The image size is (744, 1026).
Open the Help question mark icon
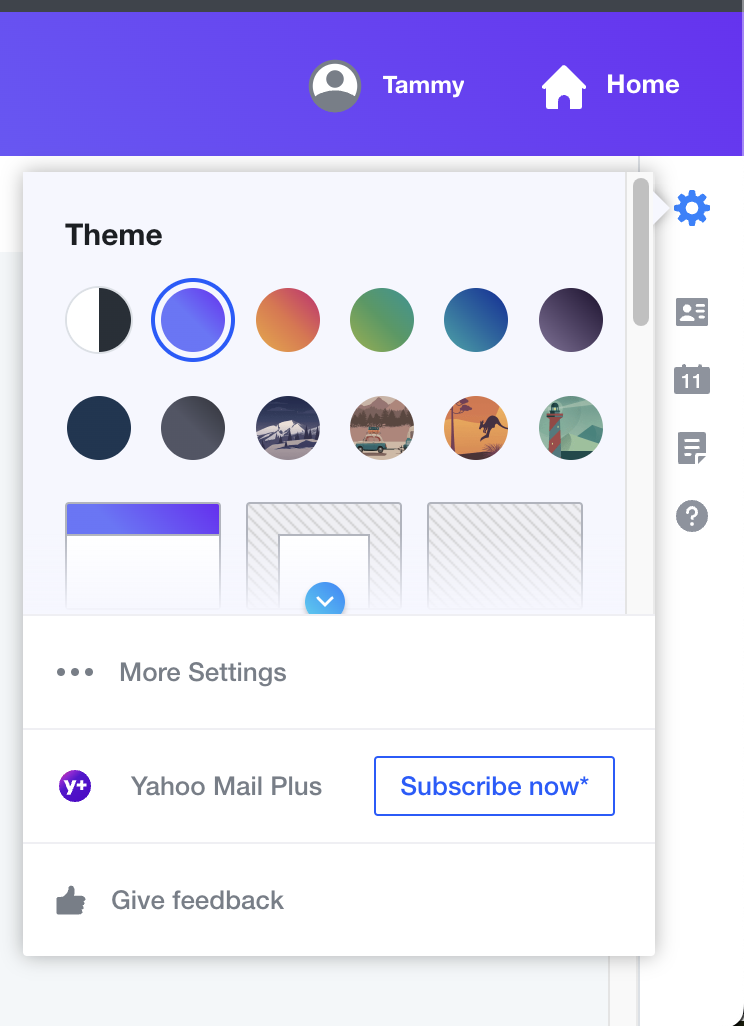(692, 516)
